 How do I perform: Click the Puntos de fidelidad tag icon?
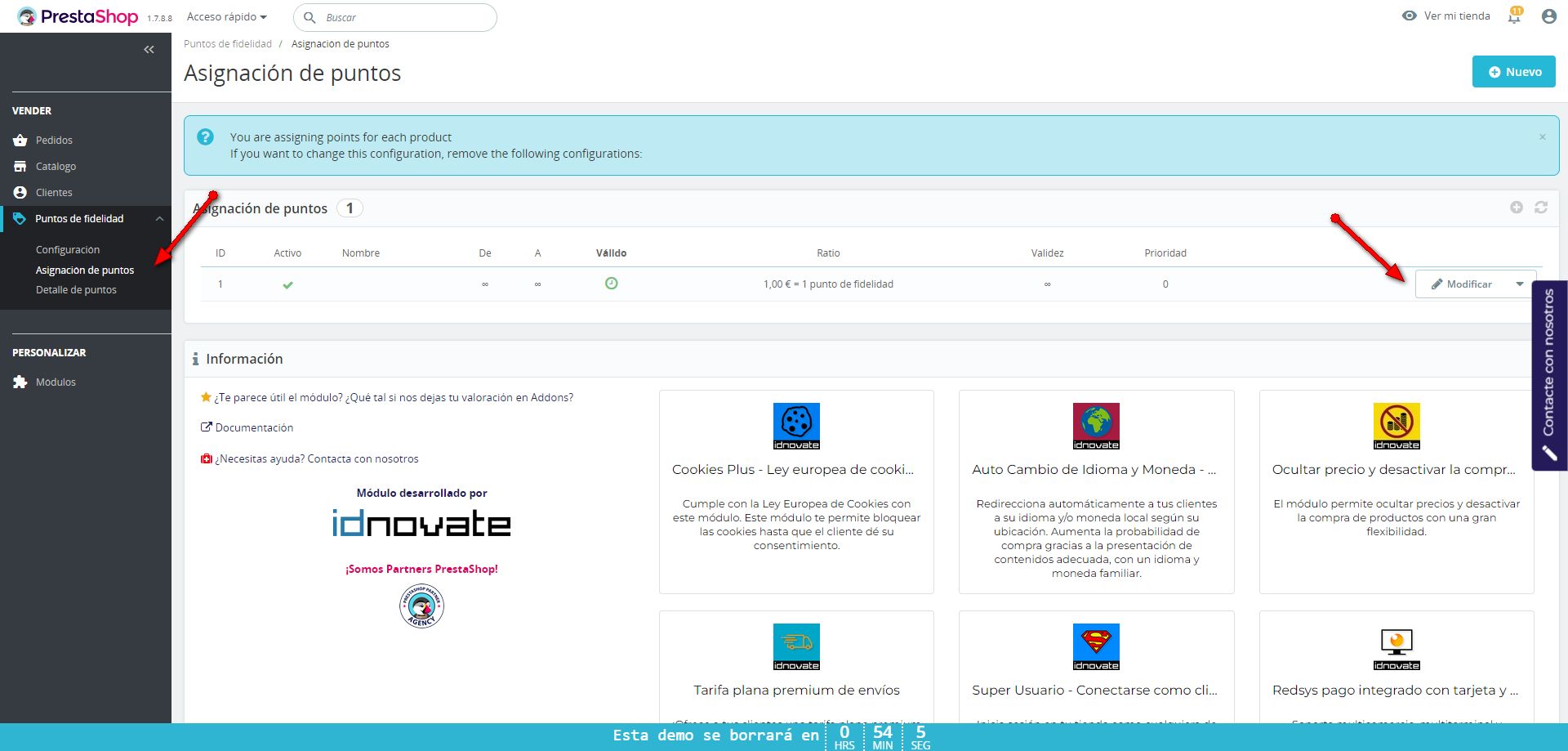pyautogui.click(x=20, y=219)
